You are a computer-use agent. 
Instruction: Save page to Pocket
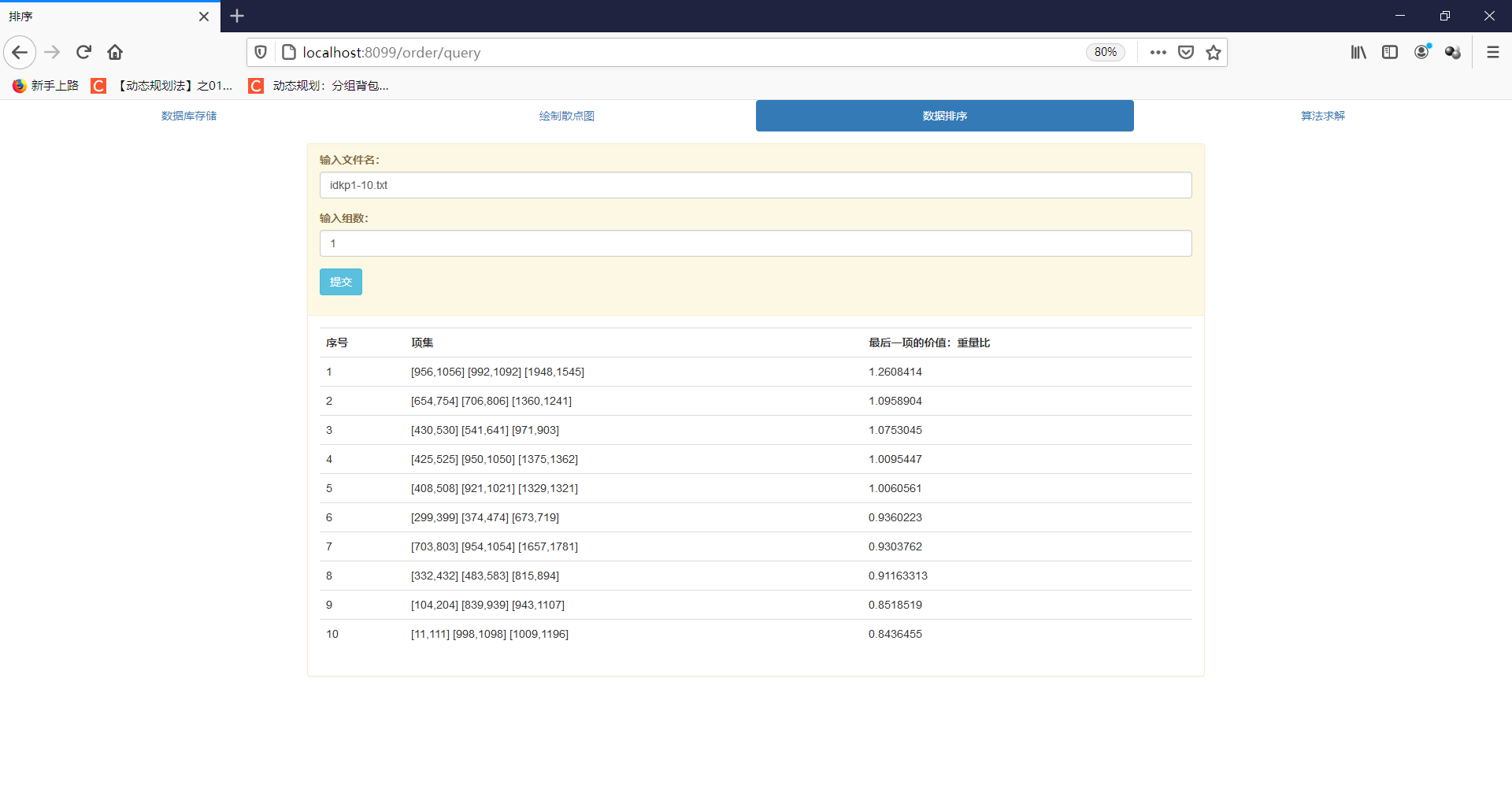pos(1186,53)
